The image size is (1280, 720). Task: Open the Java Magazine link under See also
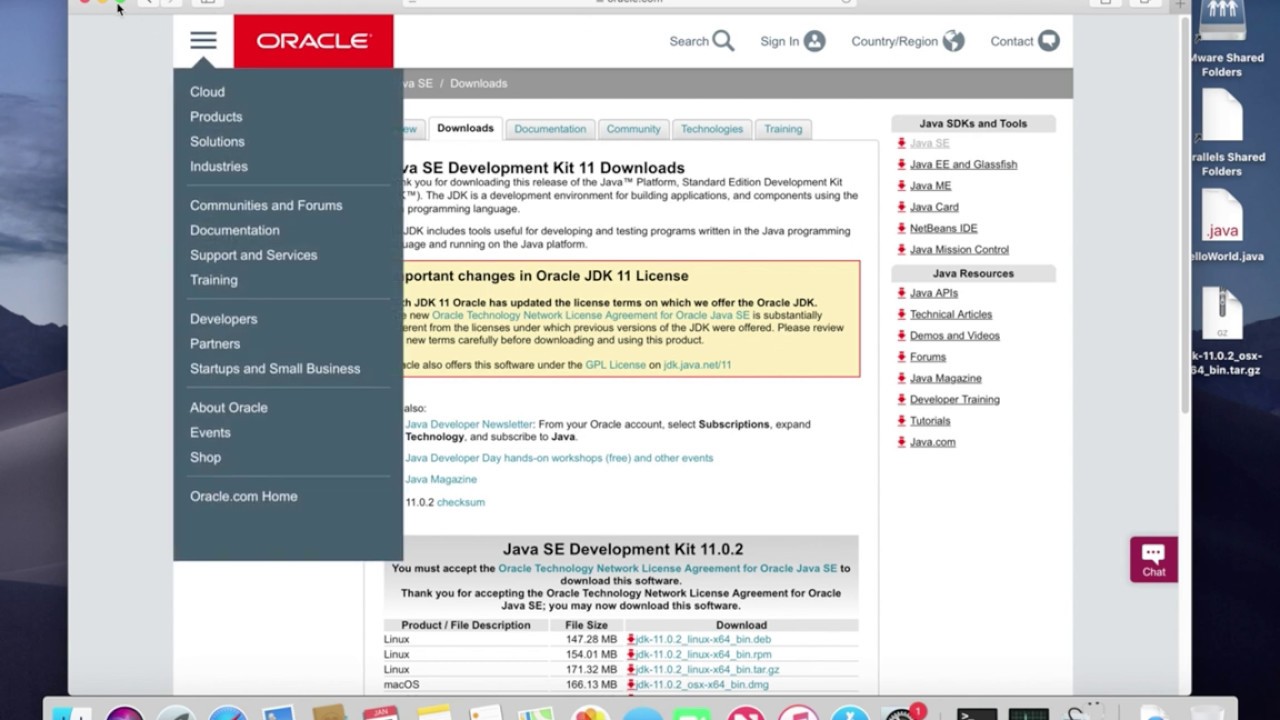(440, 480)
